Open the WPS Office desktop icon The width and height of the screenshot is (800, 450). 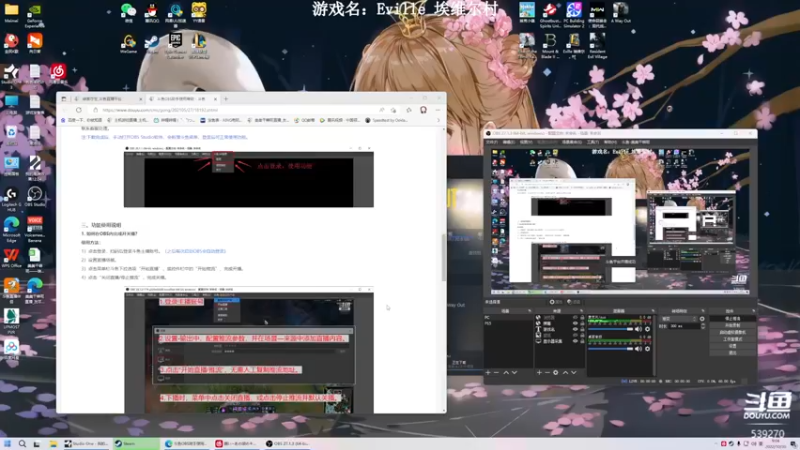11,258
